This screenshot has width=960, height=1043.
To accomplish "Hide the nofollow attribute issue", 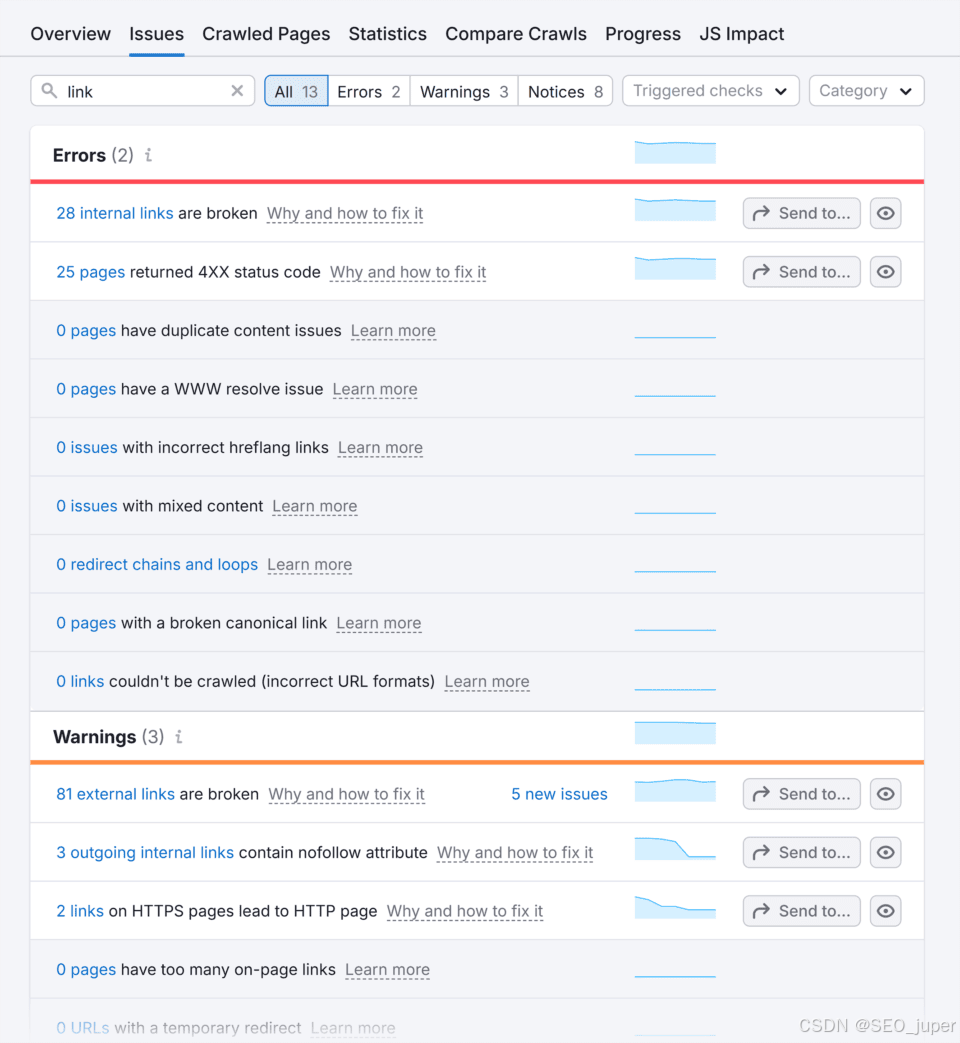I will point(885,853).
